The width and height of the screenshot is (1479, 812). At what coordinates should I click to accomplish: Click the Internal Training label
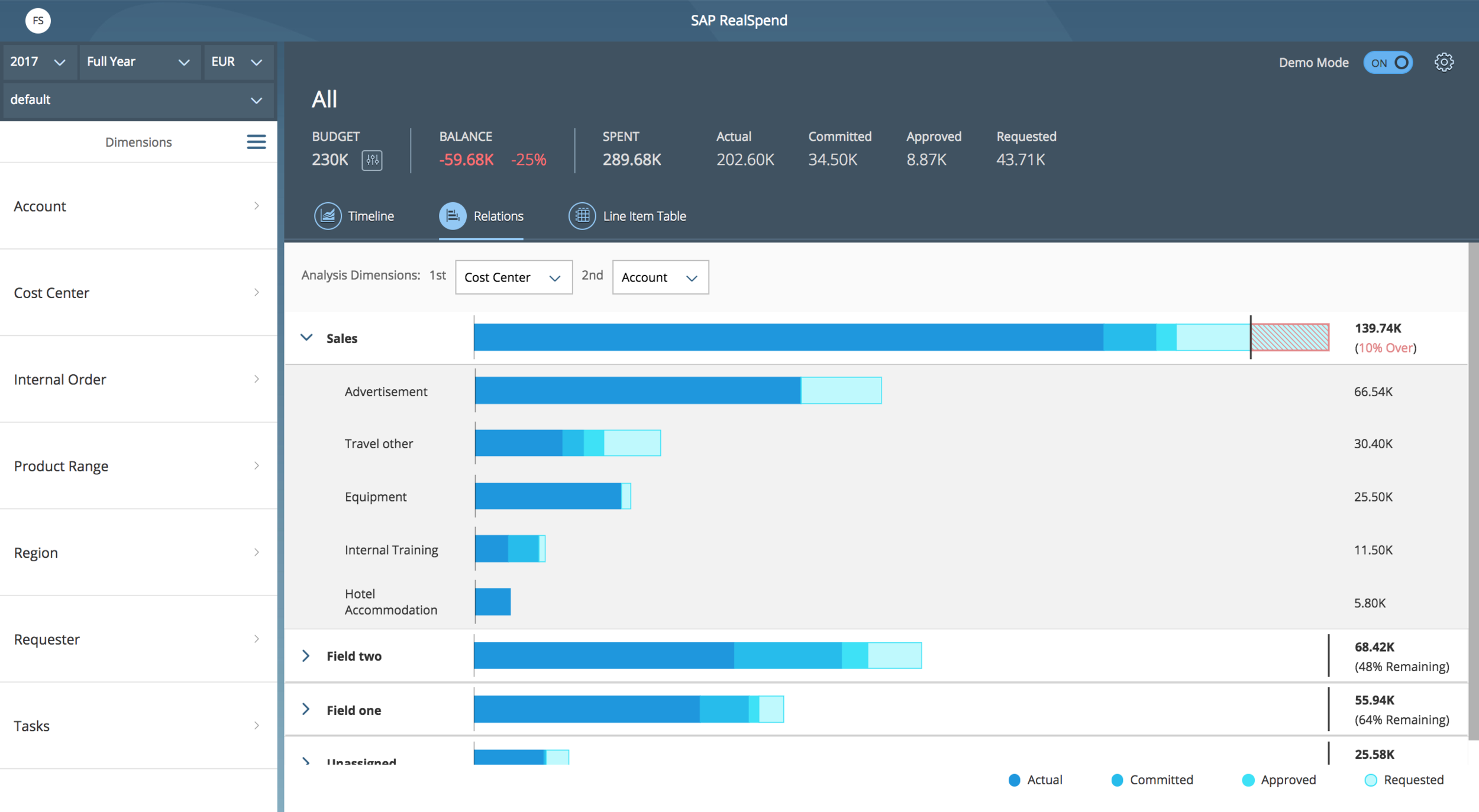click(391, 550)
